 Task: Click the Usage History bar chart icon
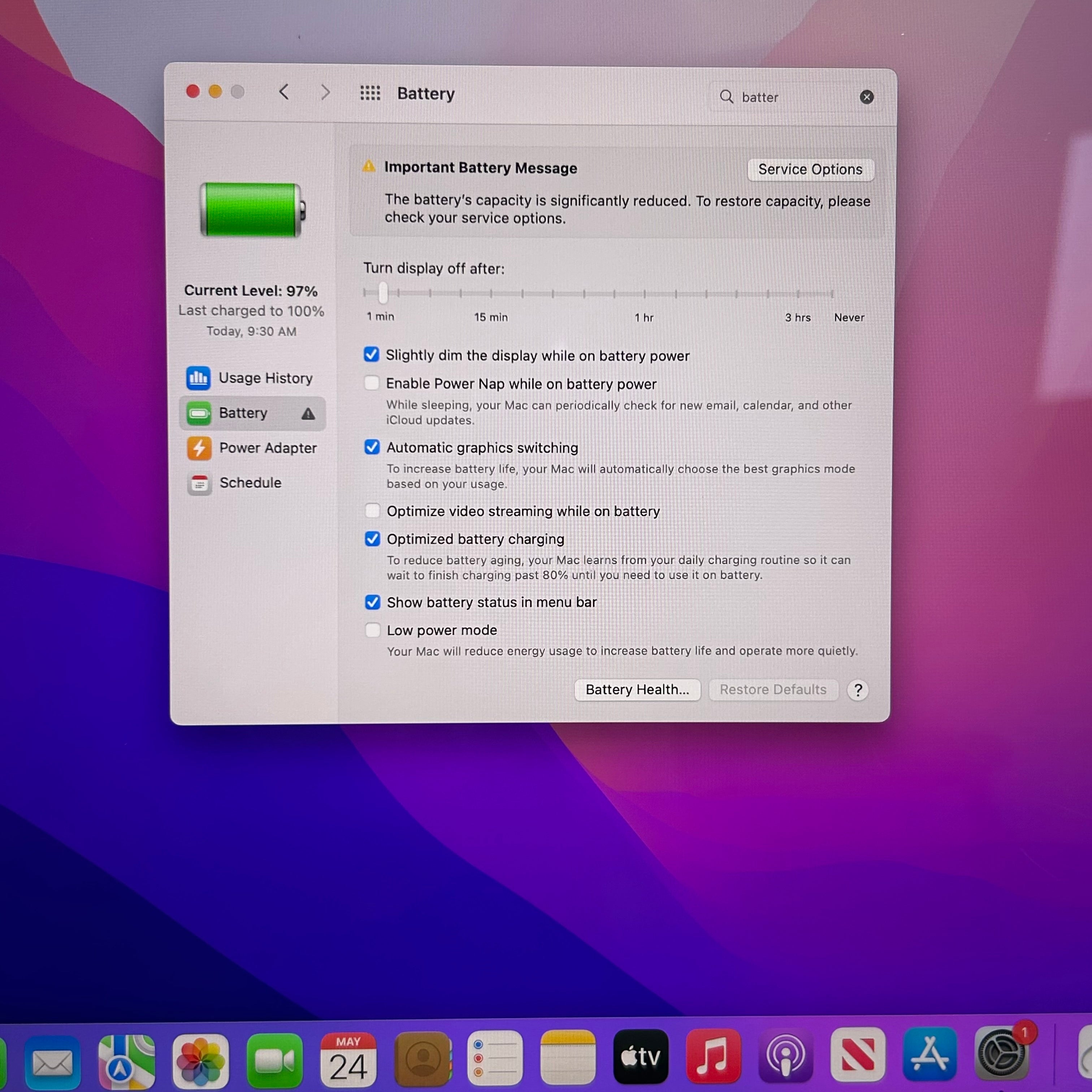(x=198, y=378)
